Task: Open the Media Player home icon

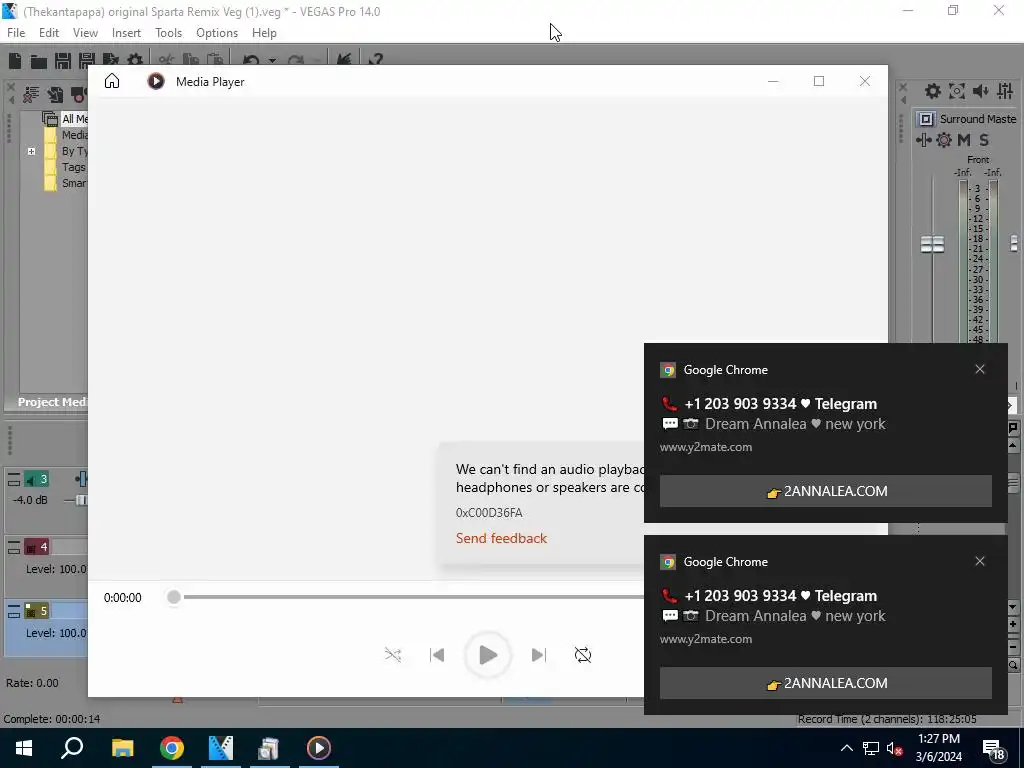Action: 112,81
